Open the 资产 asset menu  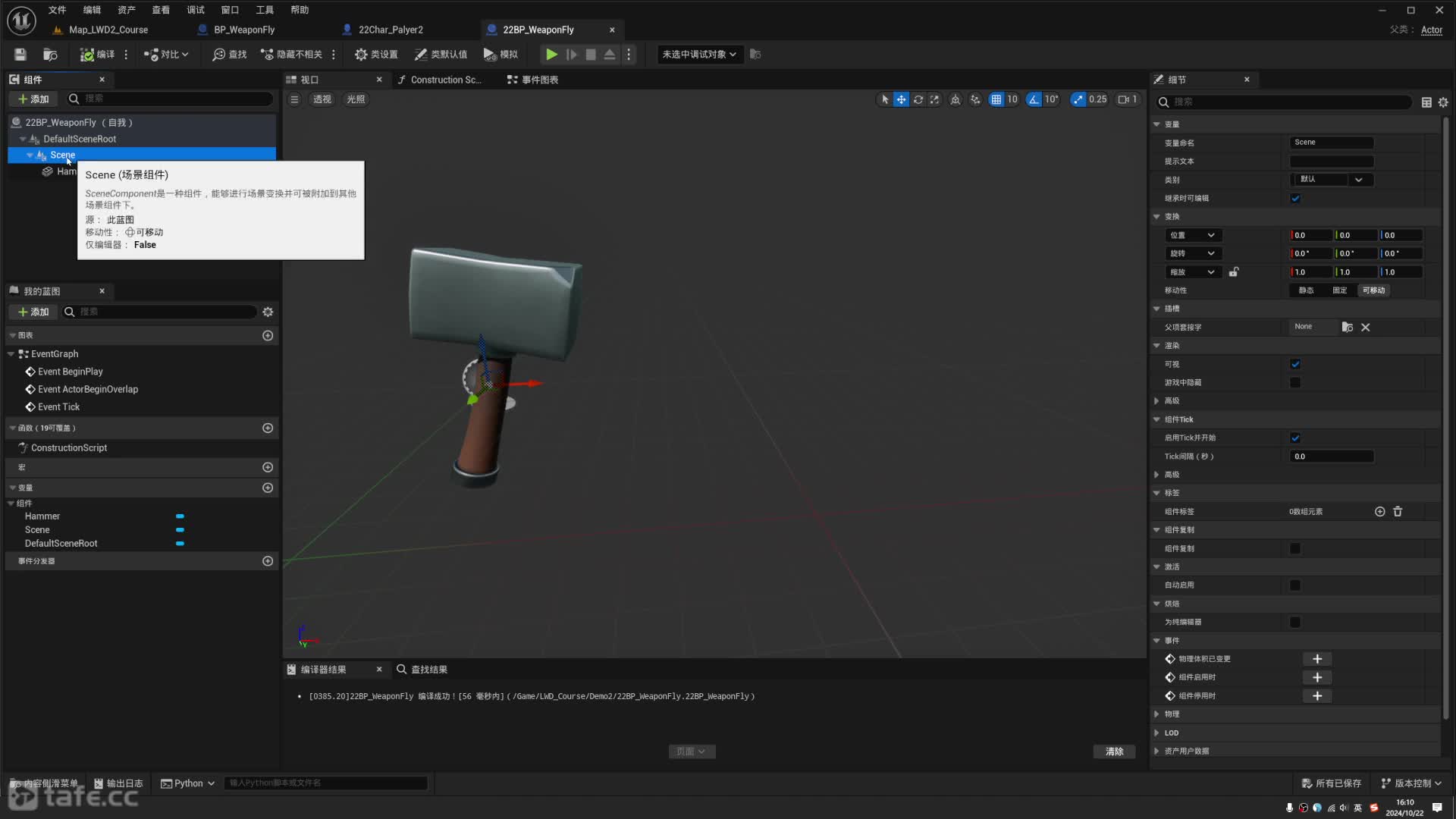point(126,10)
